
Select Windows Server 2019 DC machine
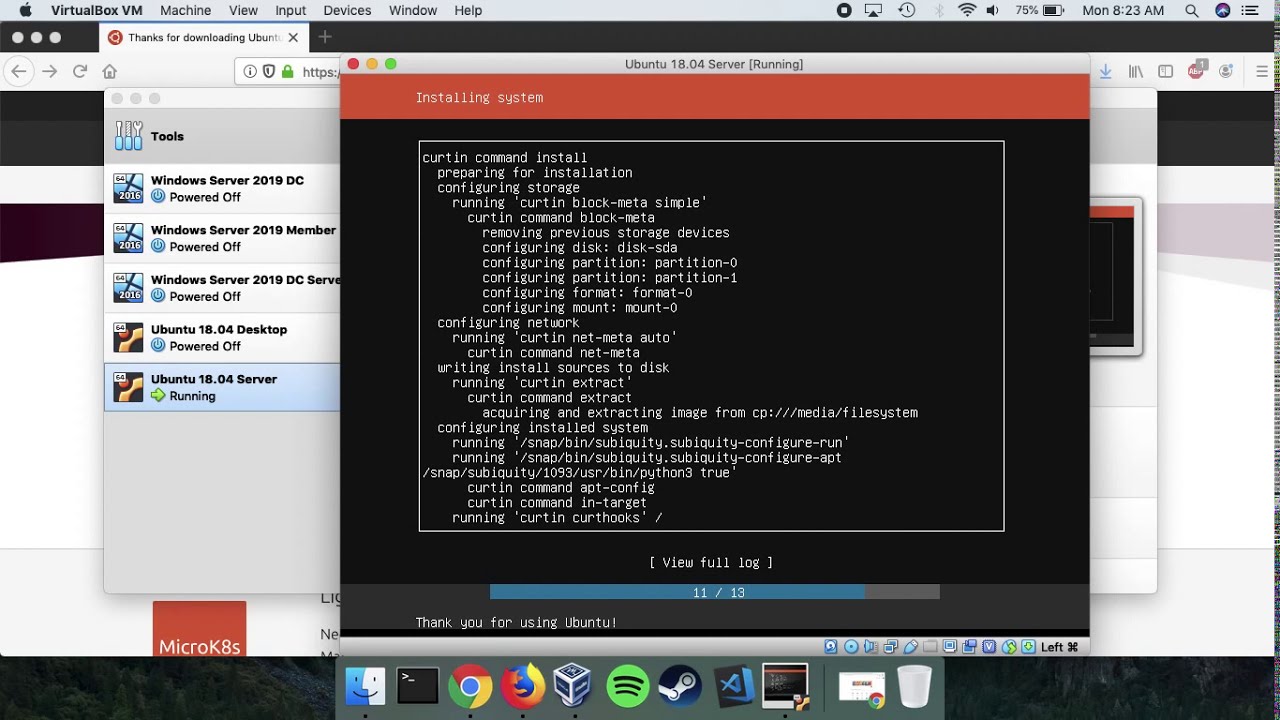coord(222,189)
